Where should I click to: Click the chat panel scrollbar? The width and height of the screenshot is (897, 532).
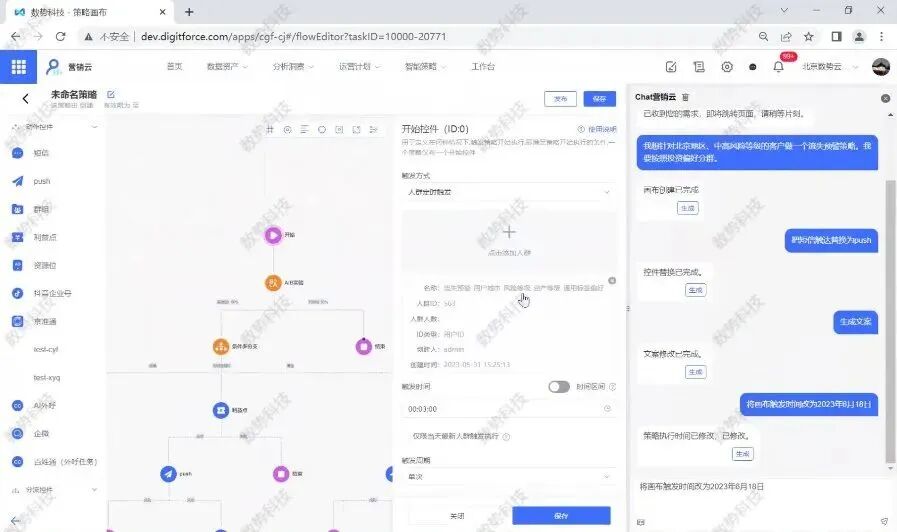point(890,320)
